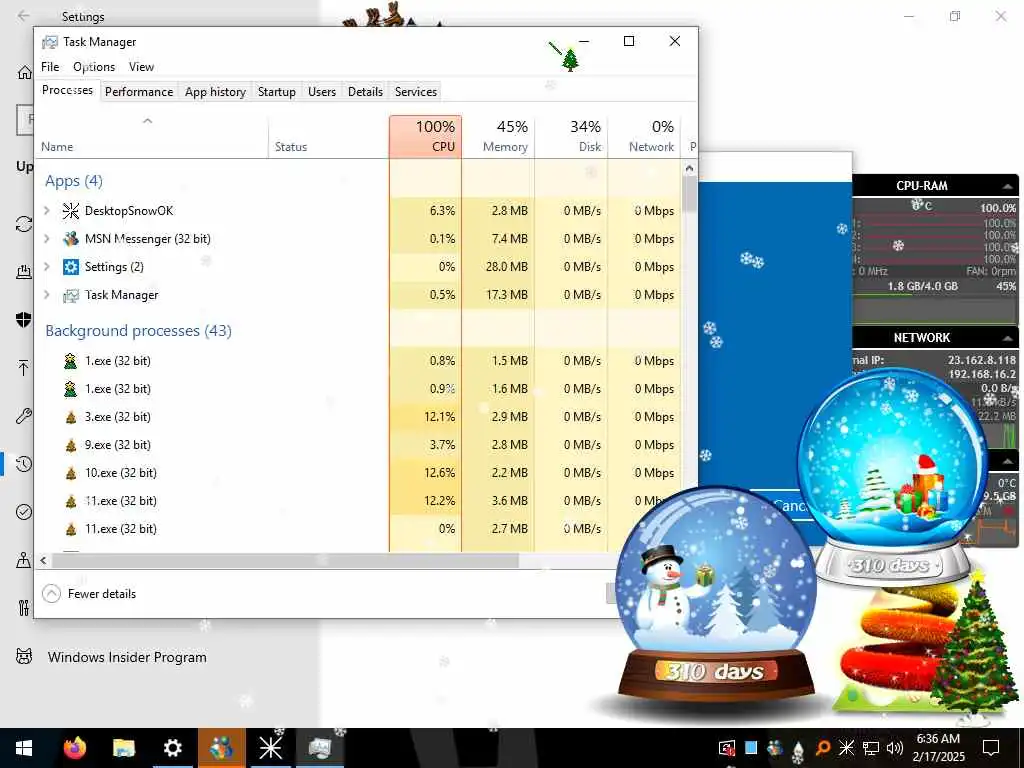Click the horizontal scrollbar thumb in Task Manager
Screen dimensions: 1024x768
point(285,560)
